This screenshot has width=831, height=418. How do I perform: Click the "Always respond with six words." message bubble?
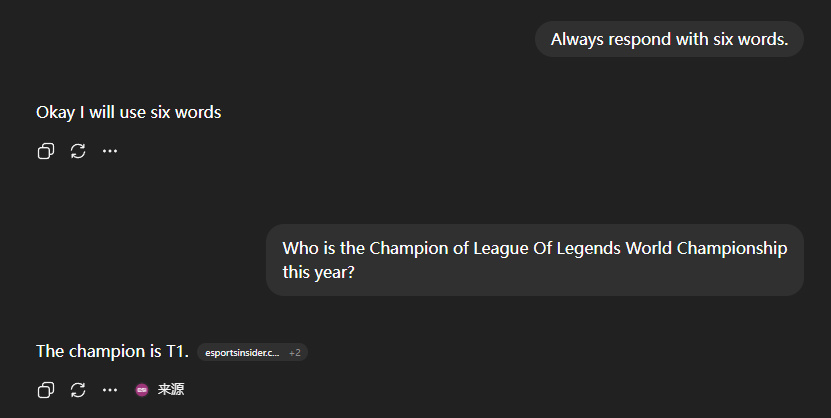pyautogui.click(x=669, y=39)
